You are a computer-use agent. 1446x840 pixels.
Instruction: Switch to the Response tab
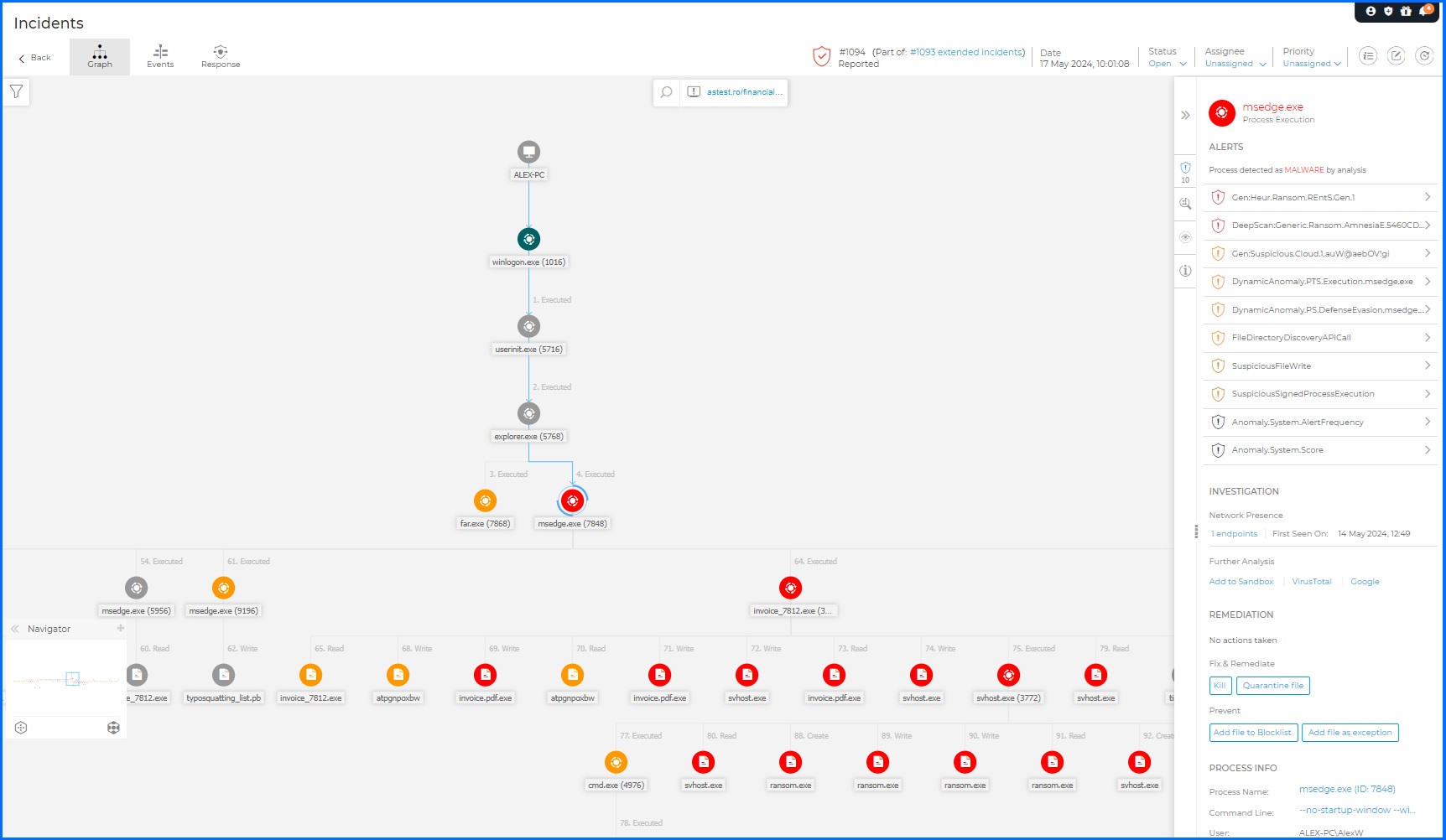click(x=221, y=57)
